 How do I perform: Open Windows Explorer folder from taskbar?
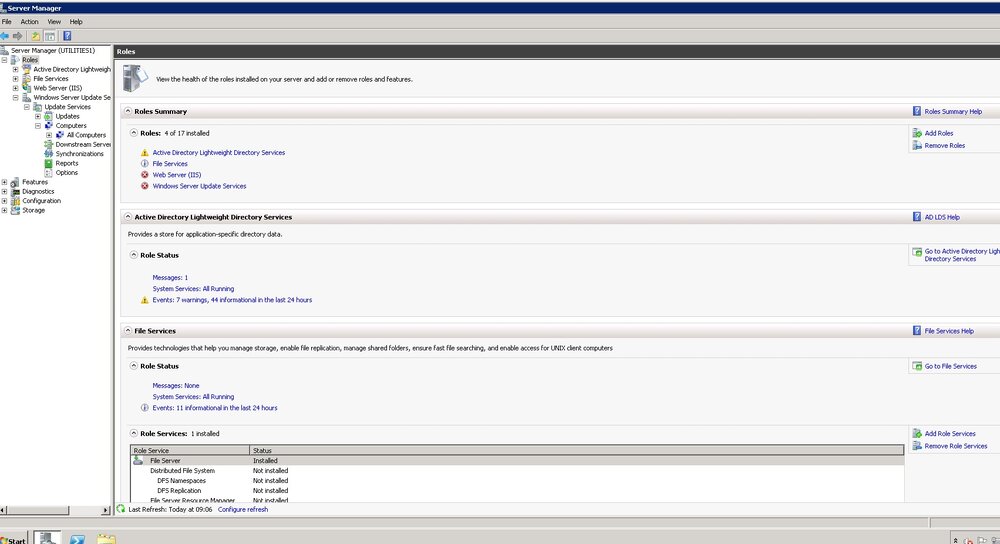pyautogui.click(x=107, y=540)
